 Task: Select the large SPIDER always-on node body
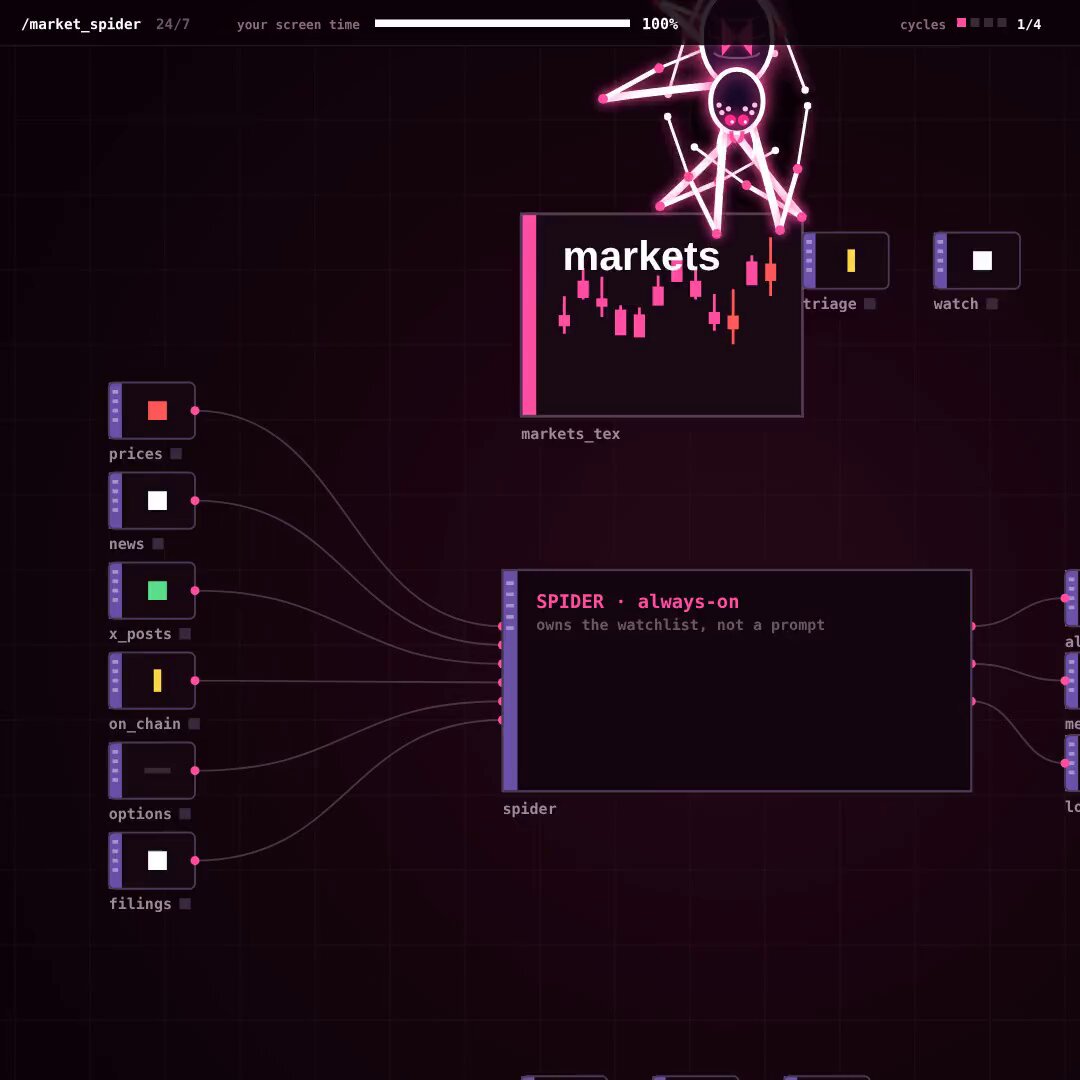[x=737, y=681]
